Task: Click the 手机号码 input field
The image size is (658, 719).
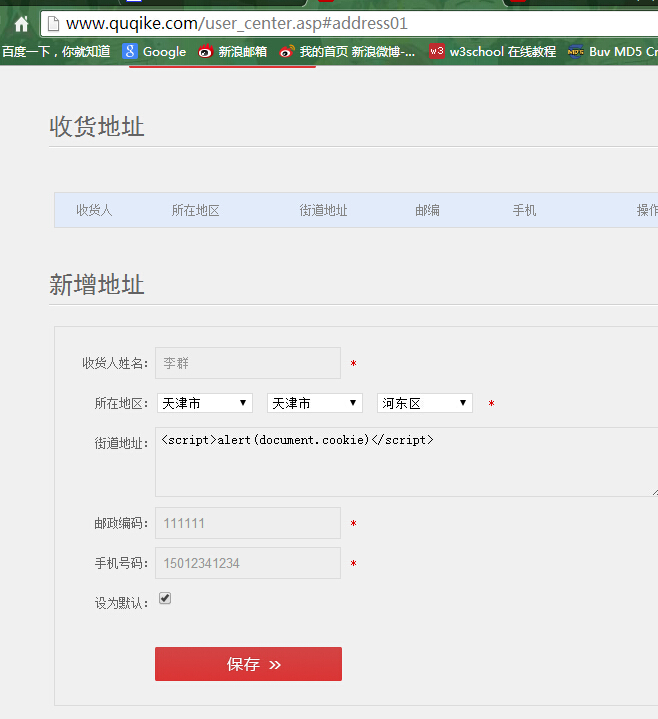Action: pos(248,563)
